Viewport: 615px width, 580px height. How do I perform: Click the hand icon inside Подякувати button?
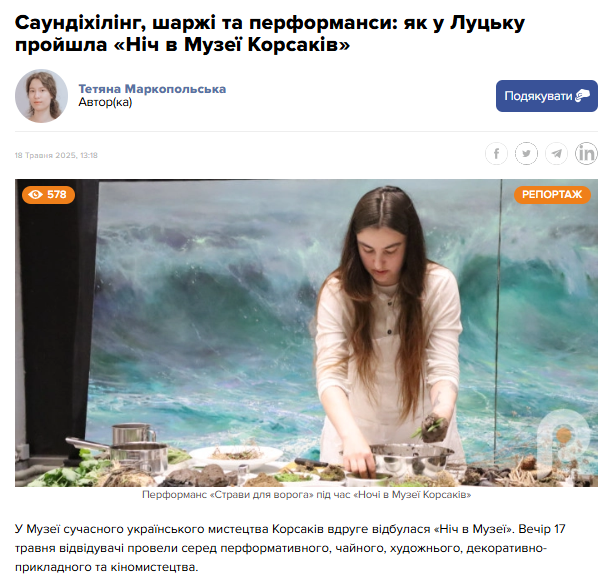[x=582, y=96]
